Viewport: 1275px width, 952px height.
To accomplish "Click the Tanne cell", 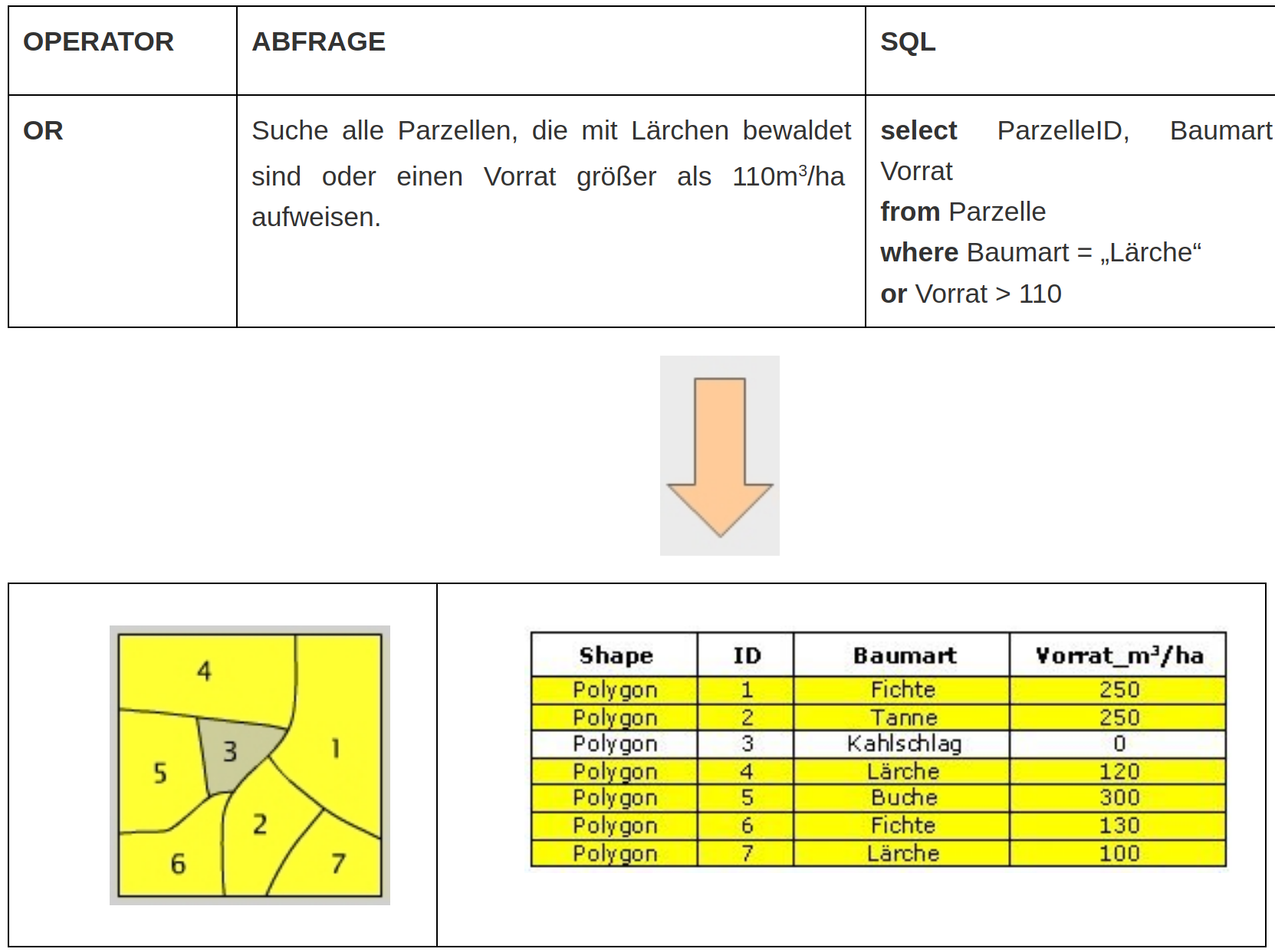I will click(x=902, y=717).
